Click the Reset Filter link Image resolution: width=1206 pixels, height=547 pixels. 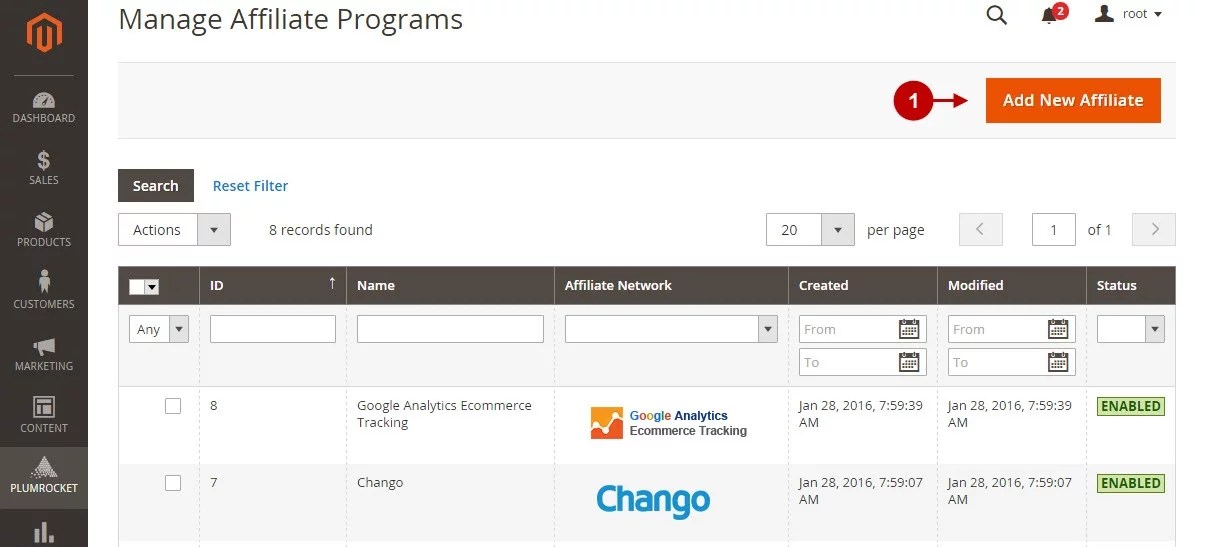[x=250, y=186]
